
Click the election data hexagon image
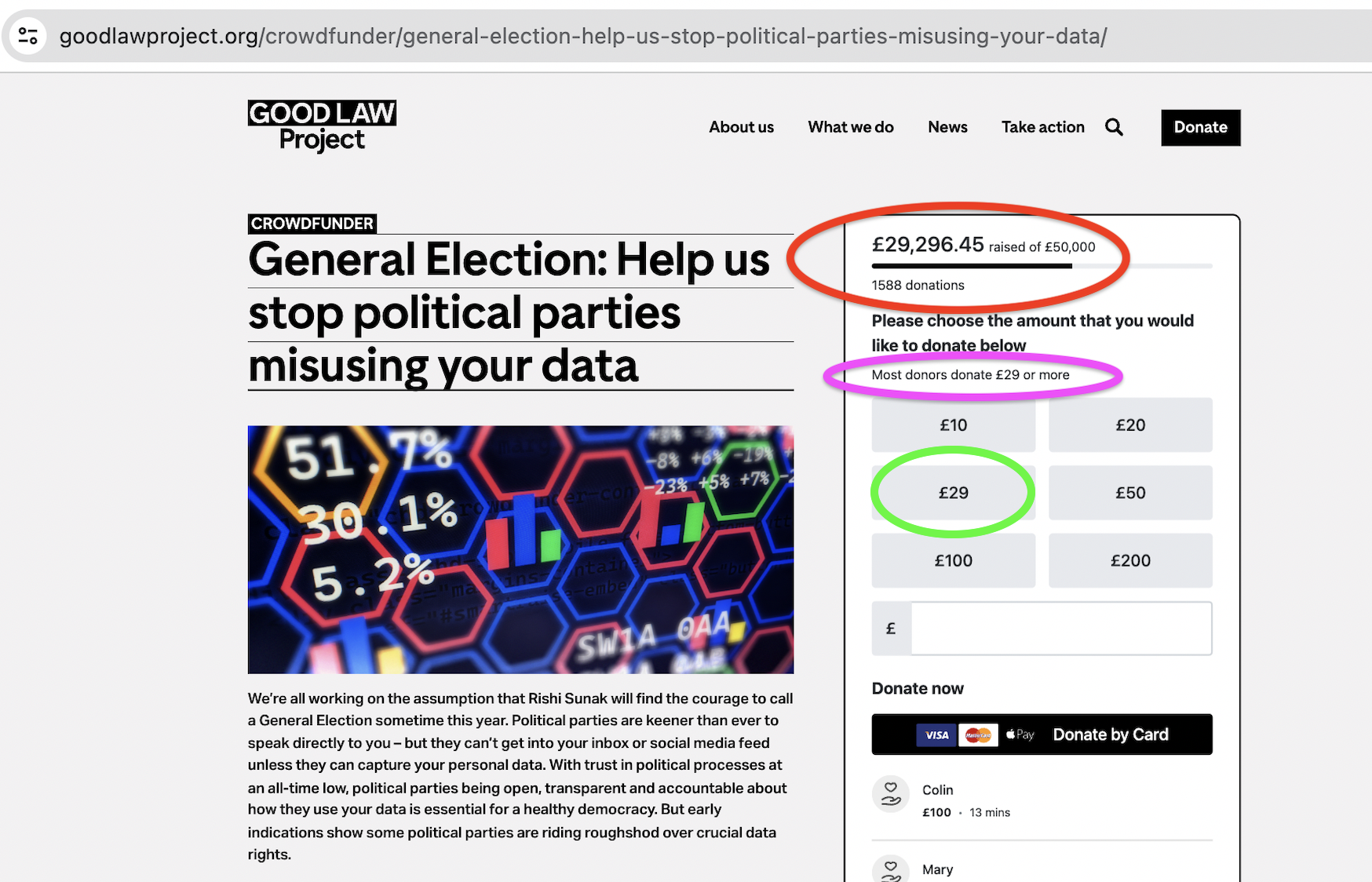coord(520,549)
